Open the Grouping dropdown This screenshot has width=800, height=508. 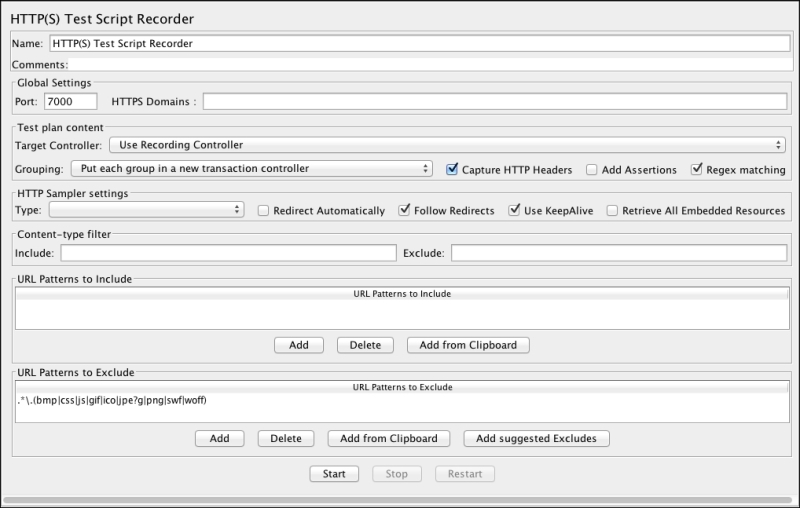(252, 168)
